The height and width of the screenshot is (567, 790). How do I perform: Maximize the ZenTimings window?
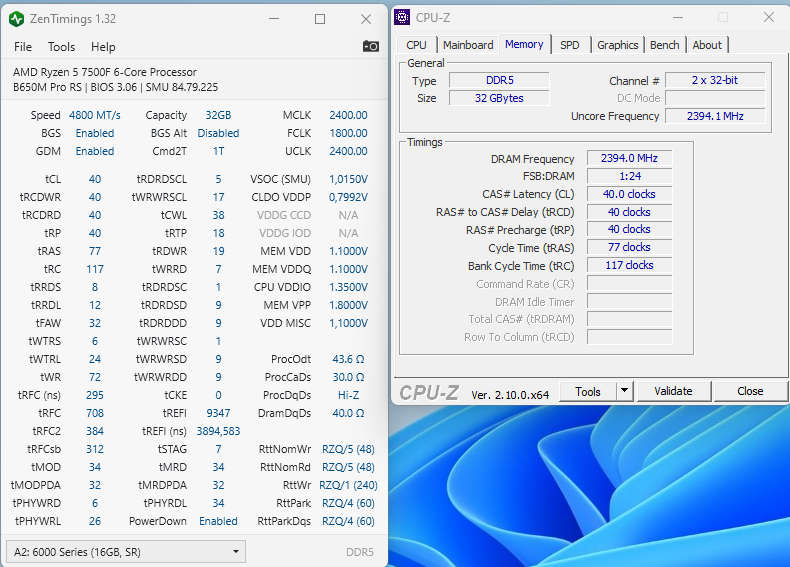[x=320, y=19]
